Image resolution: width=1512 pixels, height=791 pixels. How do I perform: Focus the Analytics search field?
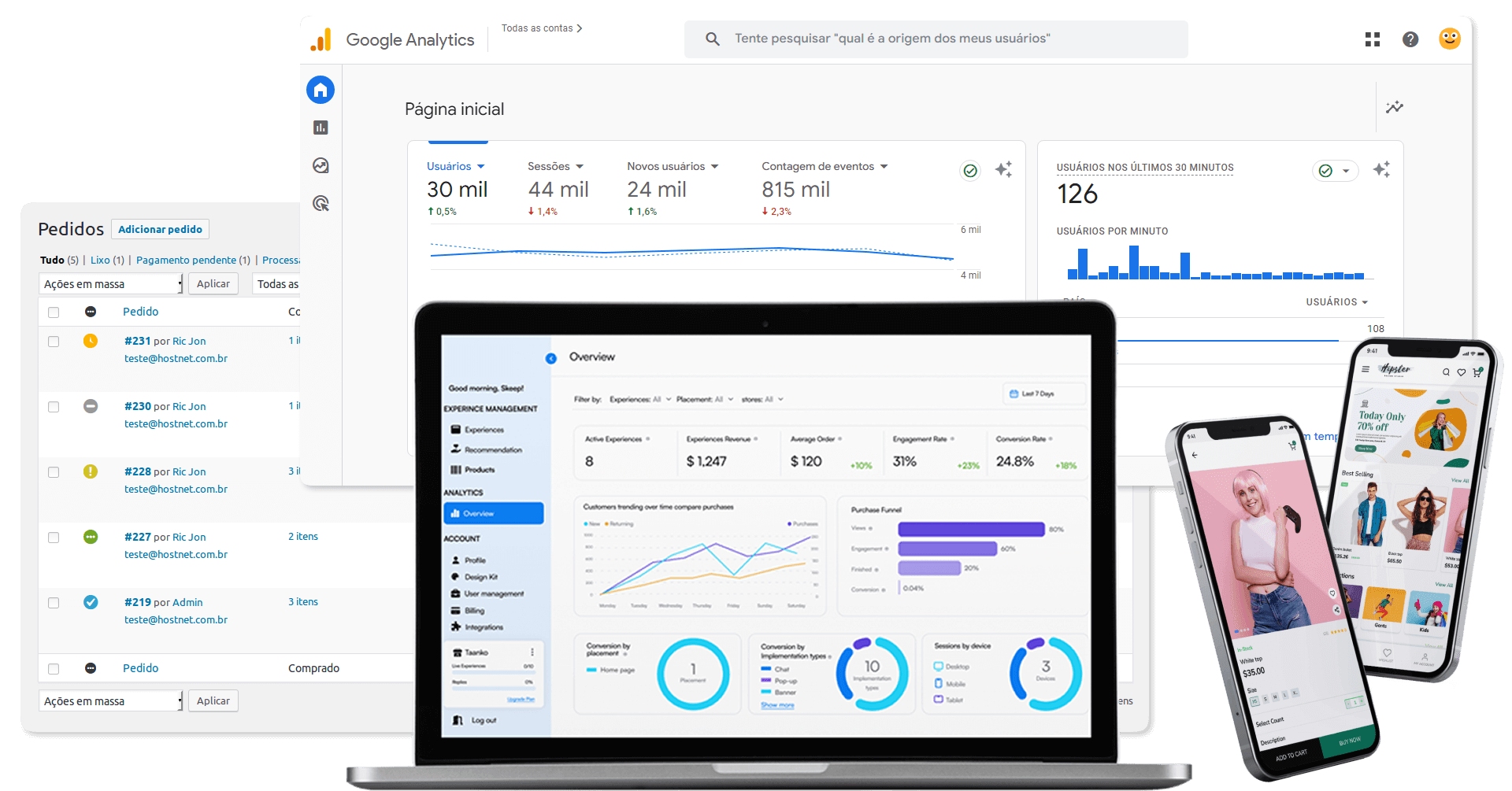[x=936, y=39]
